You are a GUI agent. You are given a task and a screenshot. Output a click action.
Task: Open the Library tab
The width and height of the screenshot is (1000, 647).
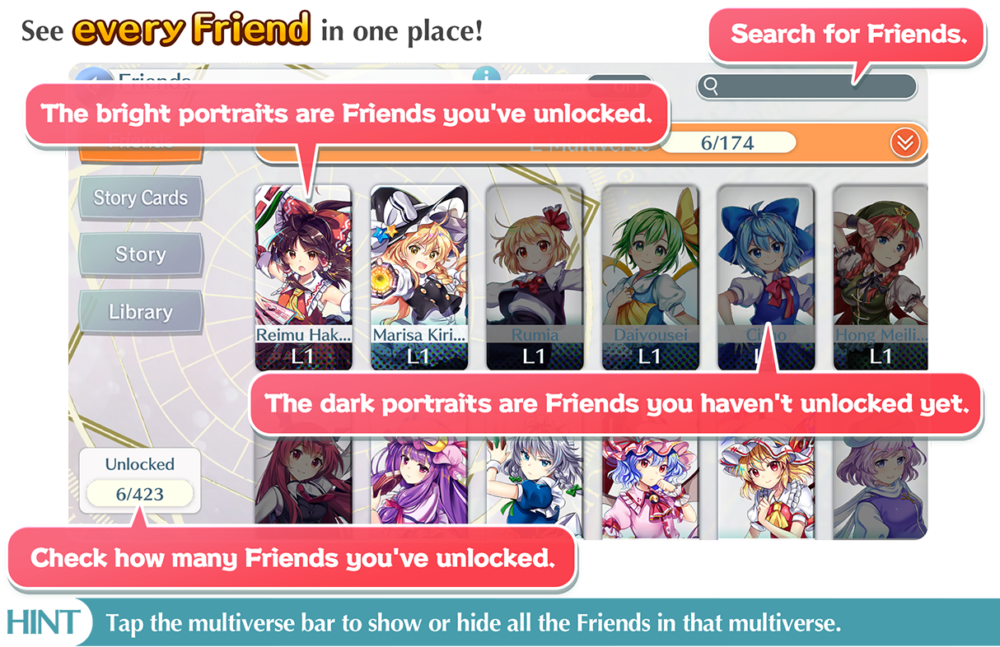pos(140,311)
